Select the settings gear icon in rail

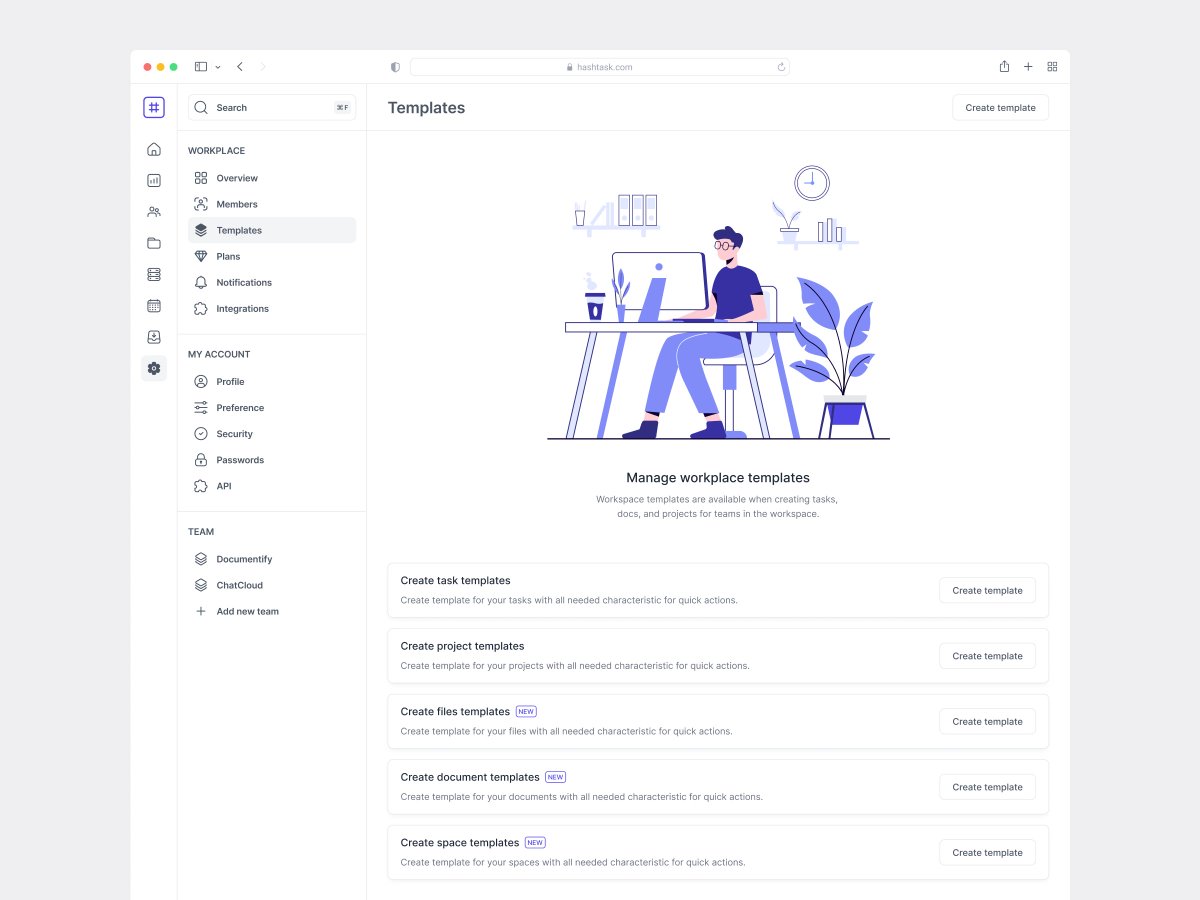(154, 368)
